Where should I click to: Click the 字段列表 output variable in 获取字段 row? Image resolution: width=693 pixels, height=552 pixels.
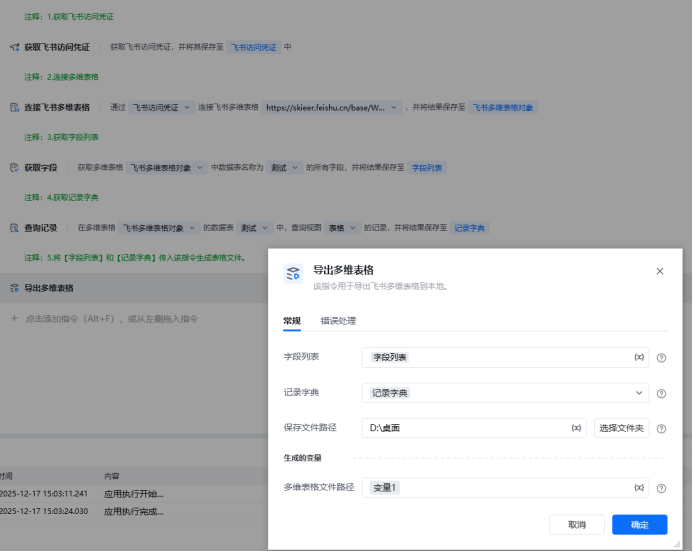[427, 168]
